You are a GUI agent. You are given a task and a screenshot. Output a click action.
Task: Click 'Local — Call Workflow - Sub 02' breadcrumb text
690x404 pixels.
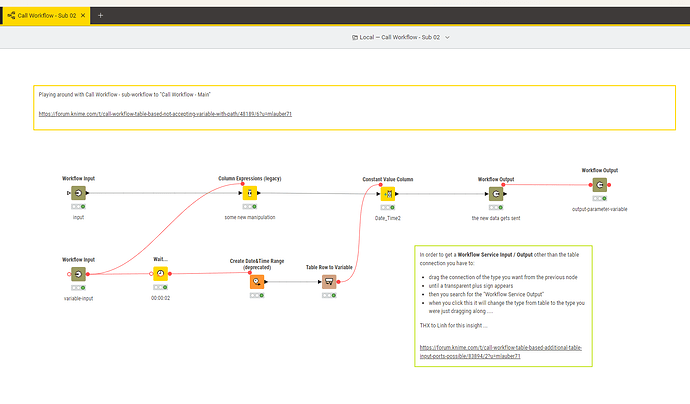pyautogui.click(x=400, y=37)
